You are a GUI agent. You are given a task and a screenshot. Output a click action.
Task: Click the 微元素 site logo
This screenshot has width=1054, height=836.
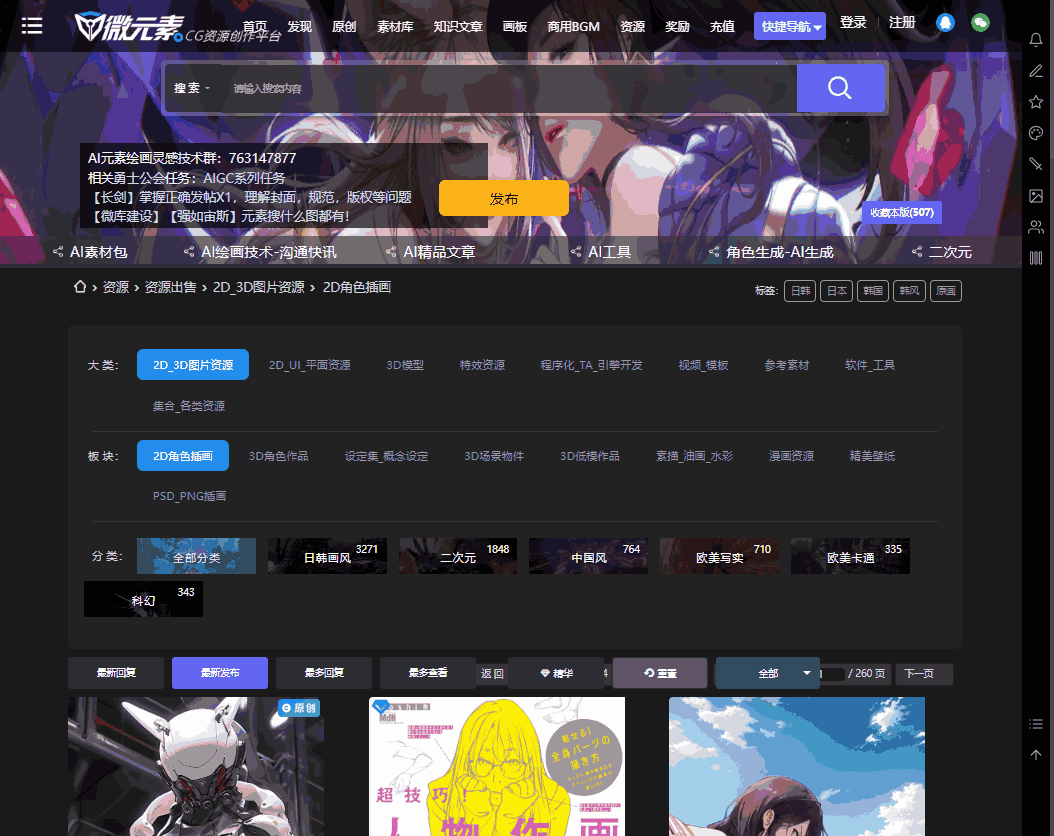click(128, 27)
